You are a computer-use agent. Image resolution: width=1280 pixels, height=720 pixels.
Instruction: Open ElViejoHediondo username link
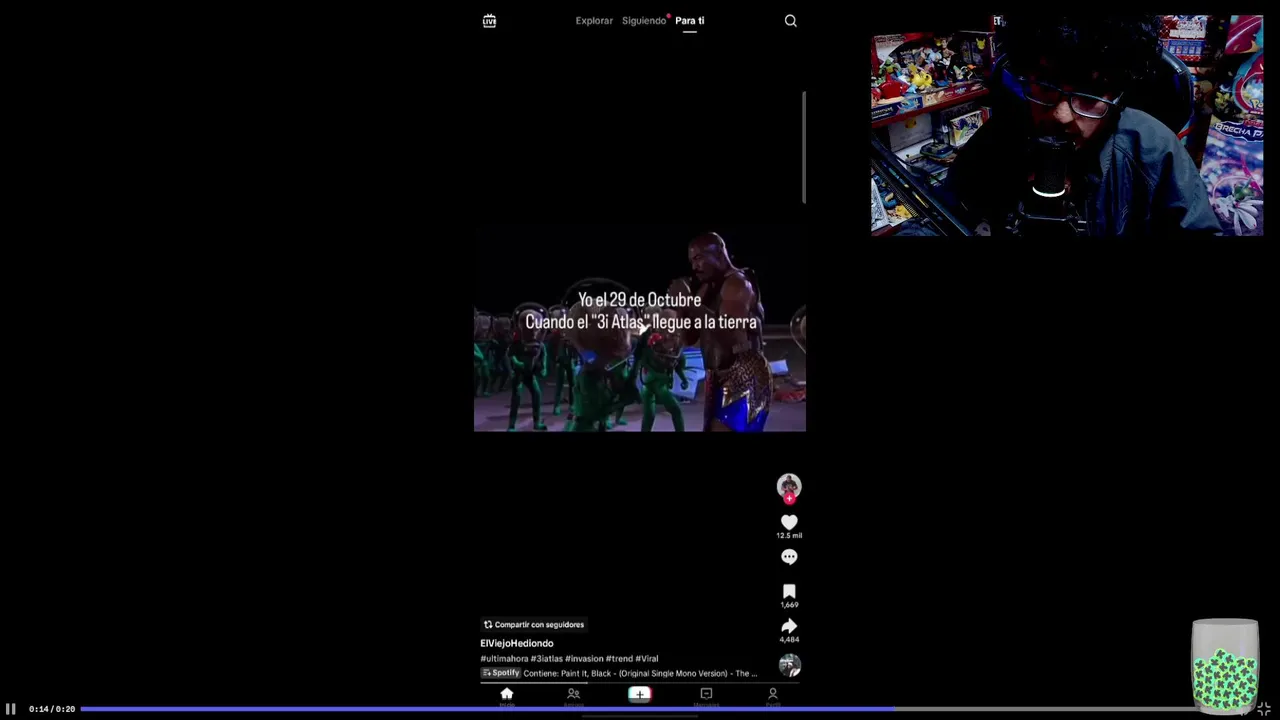click(516, 643)
